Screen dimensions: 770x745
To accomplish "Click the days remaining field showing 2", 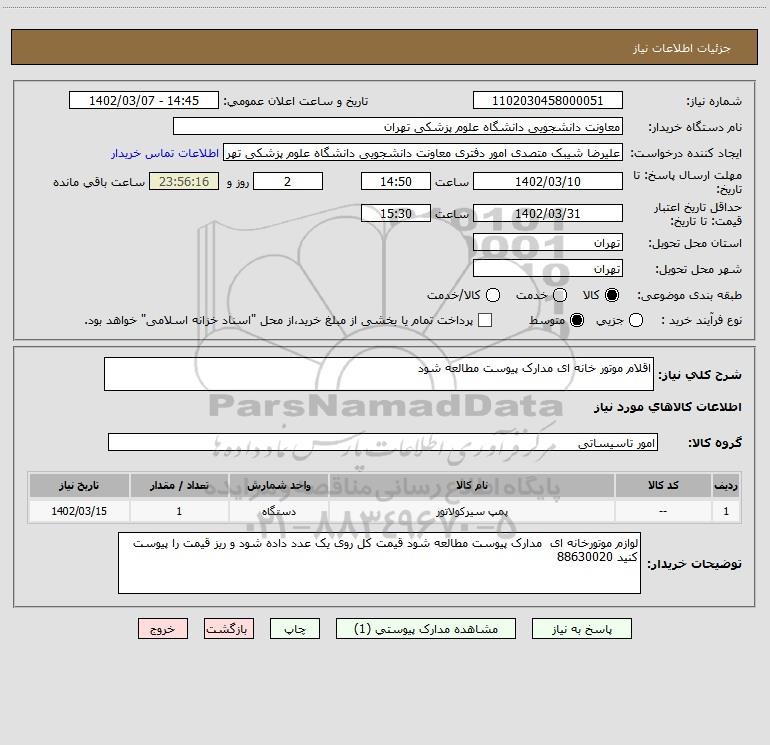I will tap(288, 182).
